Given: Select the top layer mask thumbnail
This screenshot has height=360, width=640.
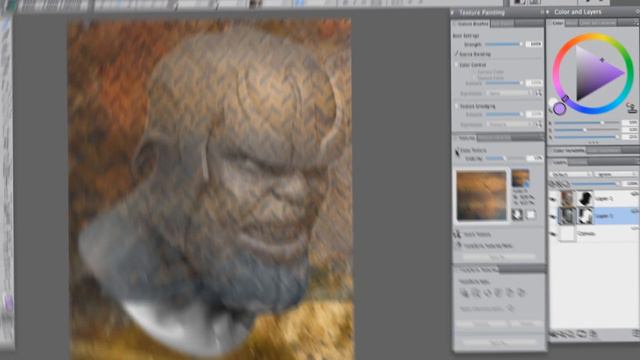Looking at the screenshot, I should coord(585,198).
